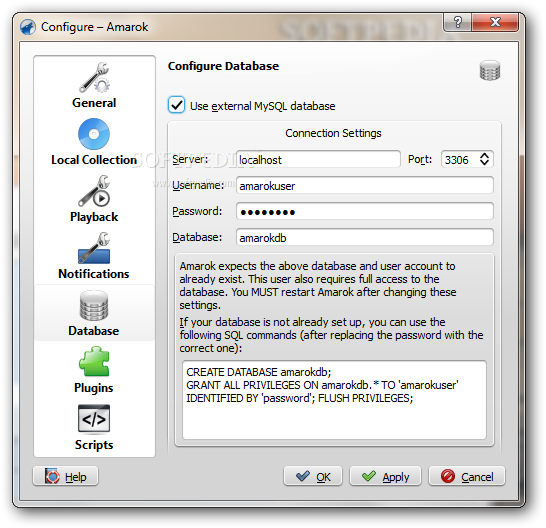Focus the Password field
This screenshot has height=528, width=546.
[x=365, y=211]
